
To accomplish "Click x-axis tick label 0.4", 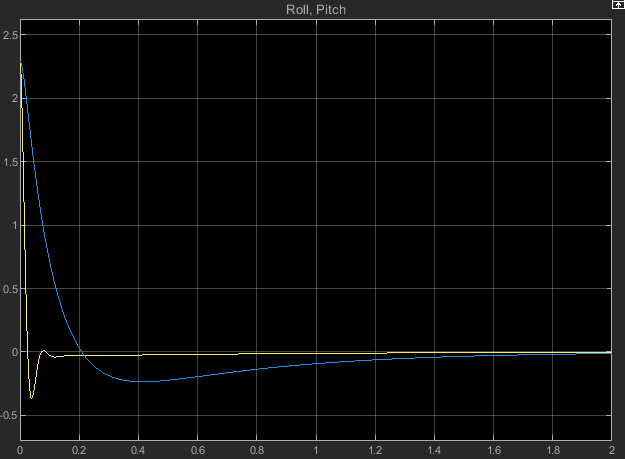I will [138, 451].
